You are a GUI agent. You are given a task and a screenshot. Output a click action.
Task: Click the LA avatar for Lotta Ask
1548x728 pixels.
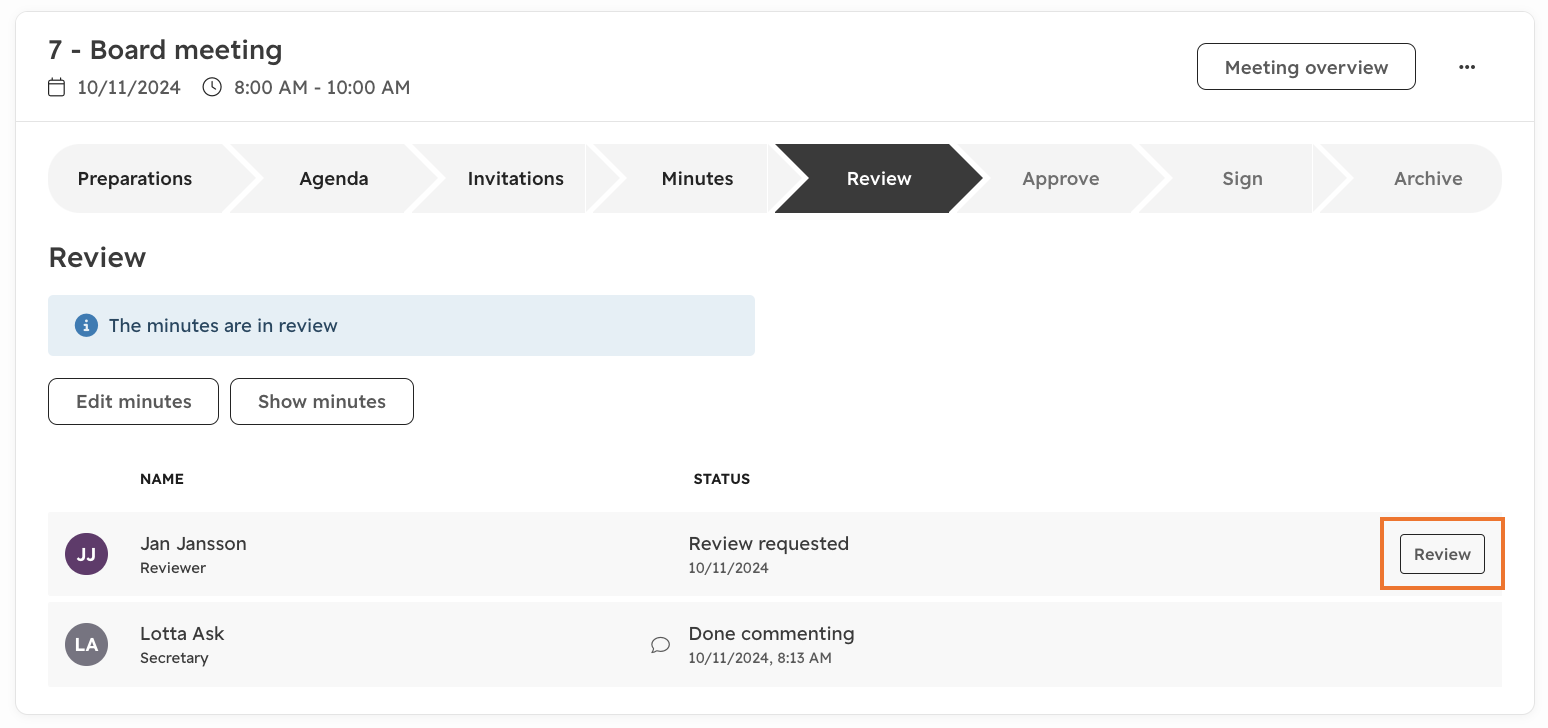86,644
